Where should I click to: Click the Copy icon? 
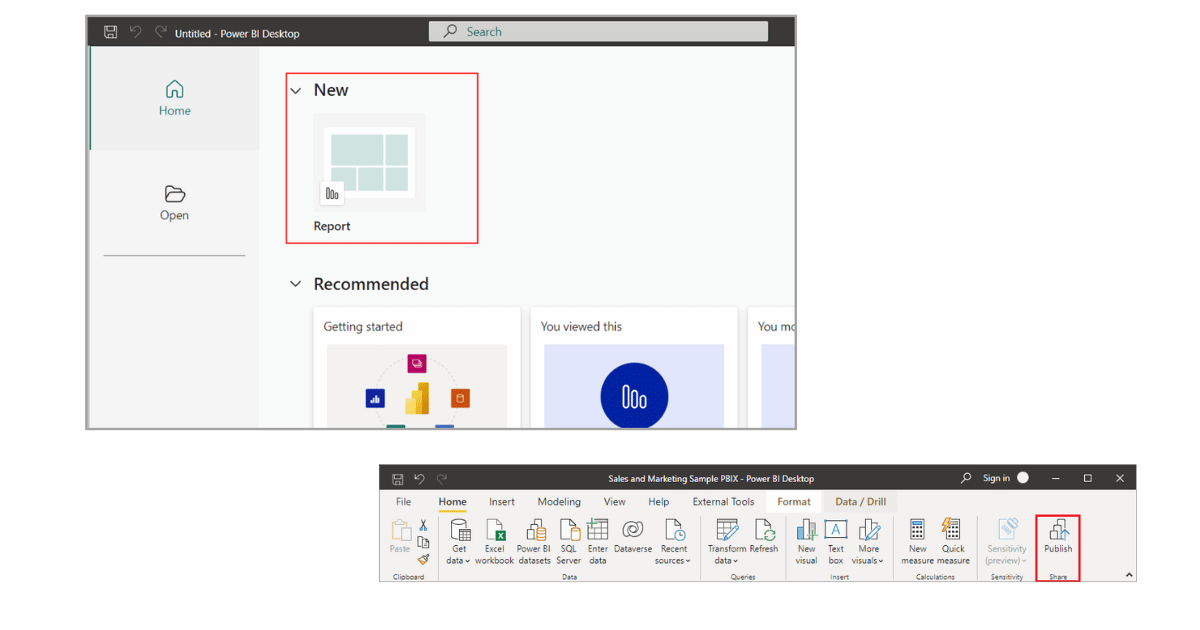(424, 542)
